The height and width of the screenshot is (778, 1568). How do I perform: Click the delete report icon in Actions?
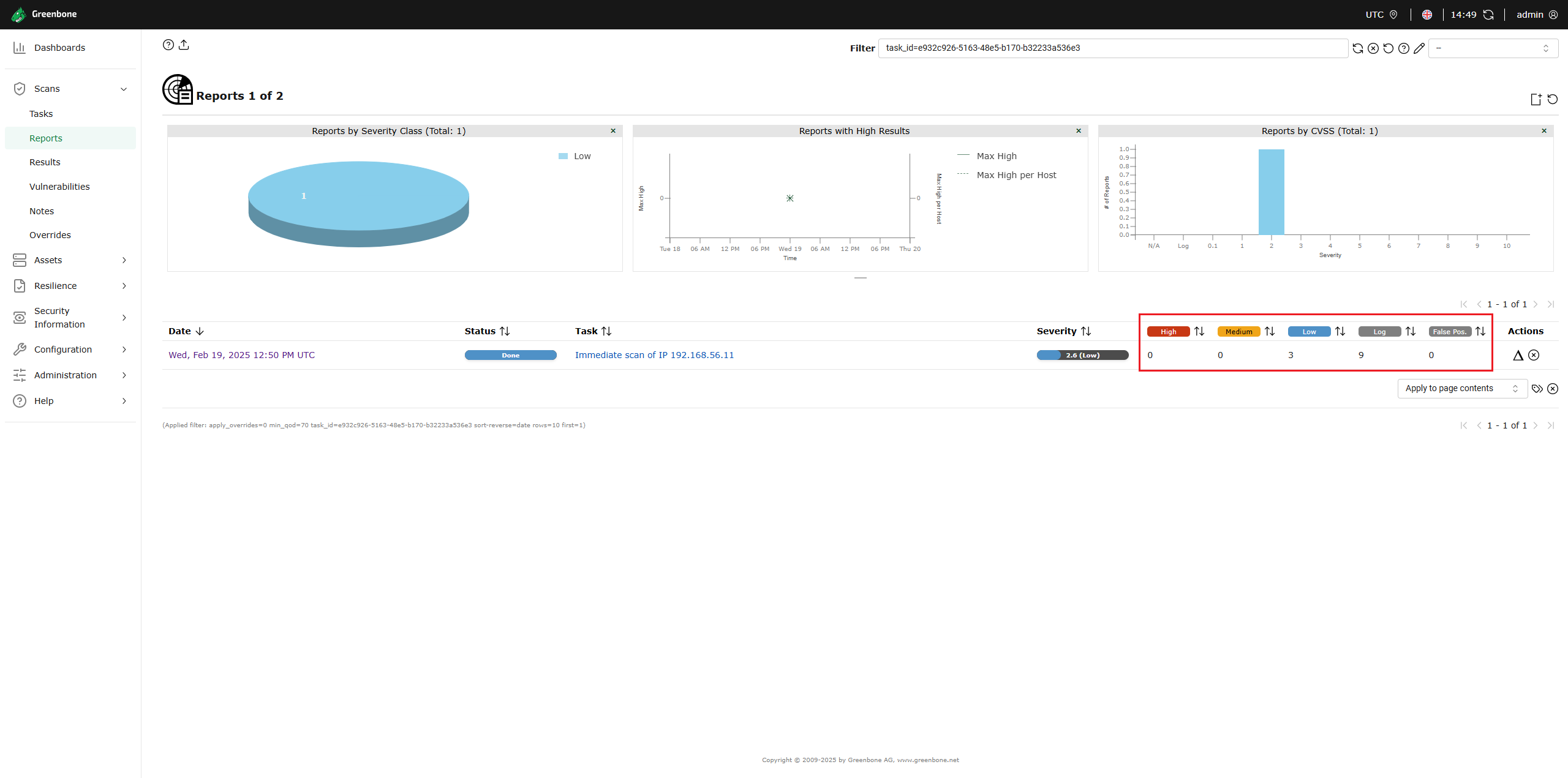click(x=1534, y=355)
